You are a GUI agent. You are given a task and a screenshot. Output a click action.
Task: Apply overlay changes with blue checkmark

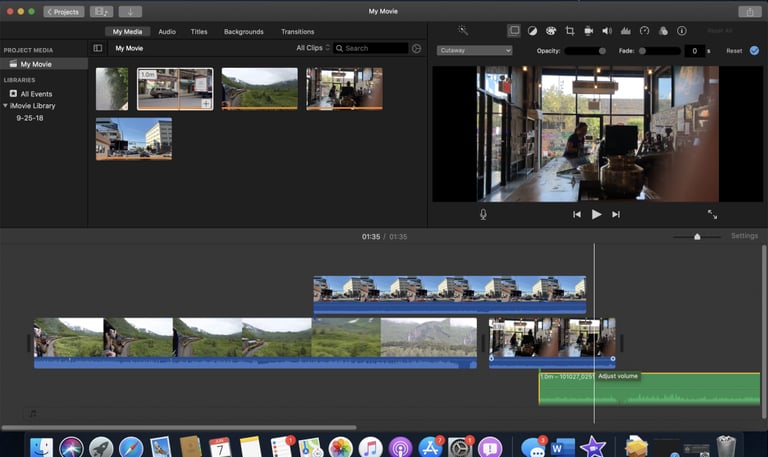pos(754,50)
